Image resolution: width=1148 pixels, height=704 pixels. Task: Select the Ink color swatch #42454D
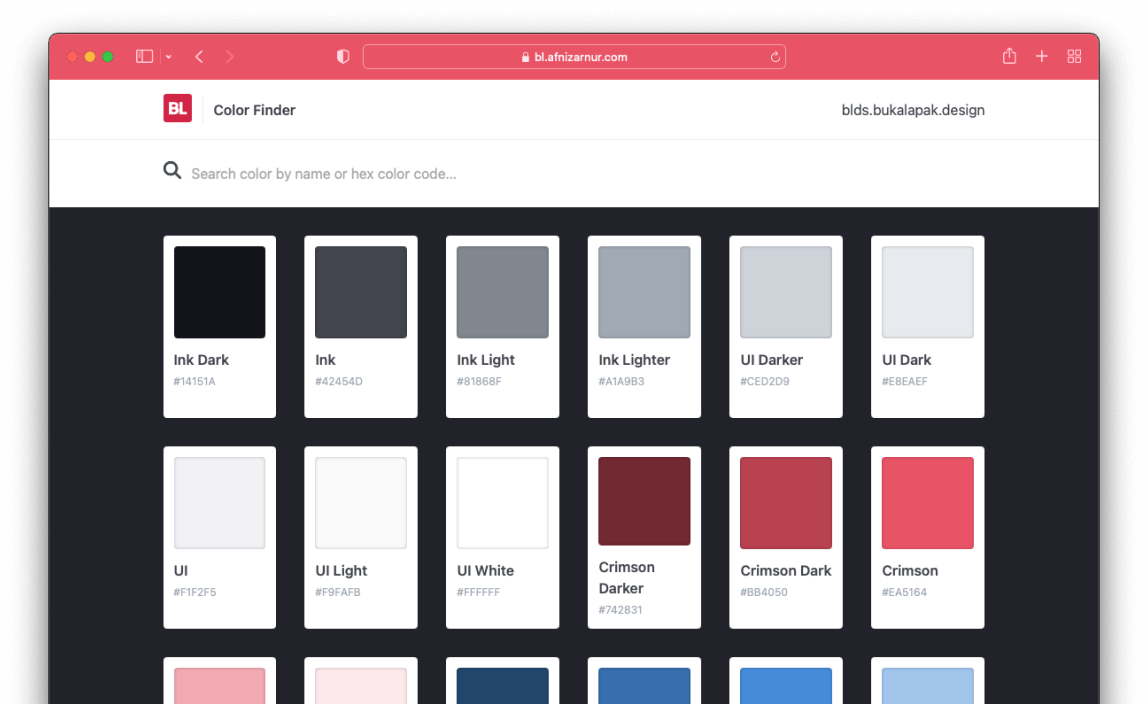coord(361,292)
